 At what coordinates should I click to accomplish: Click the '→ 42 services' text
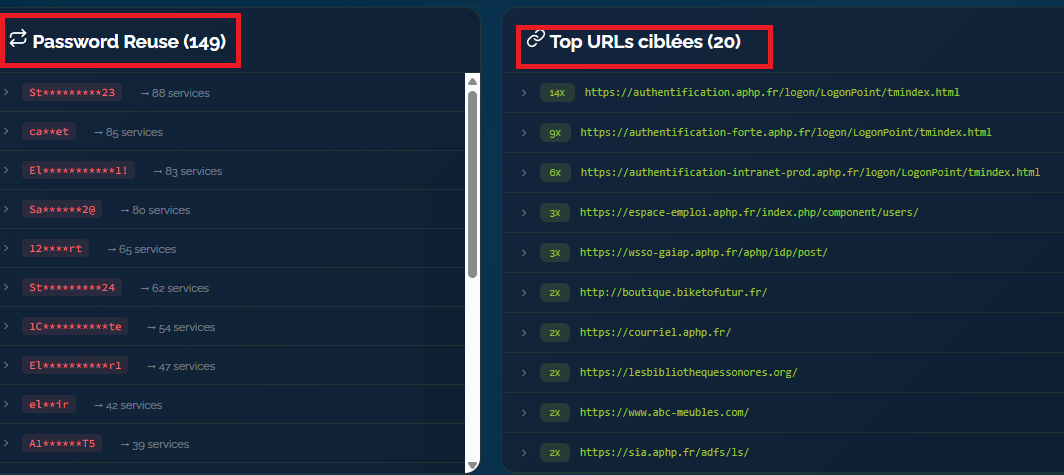(x=128, y=405)
